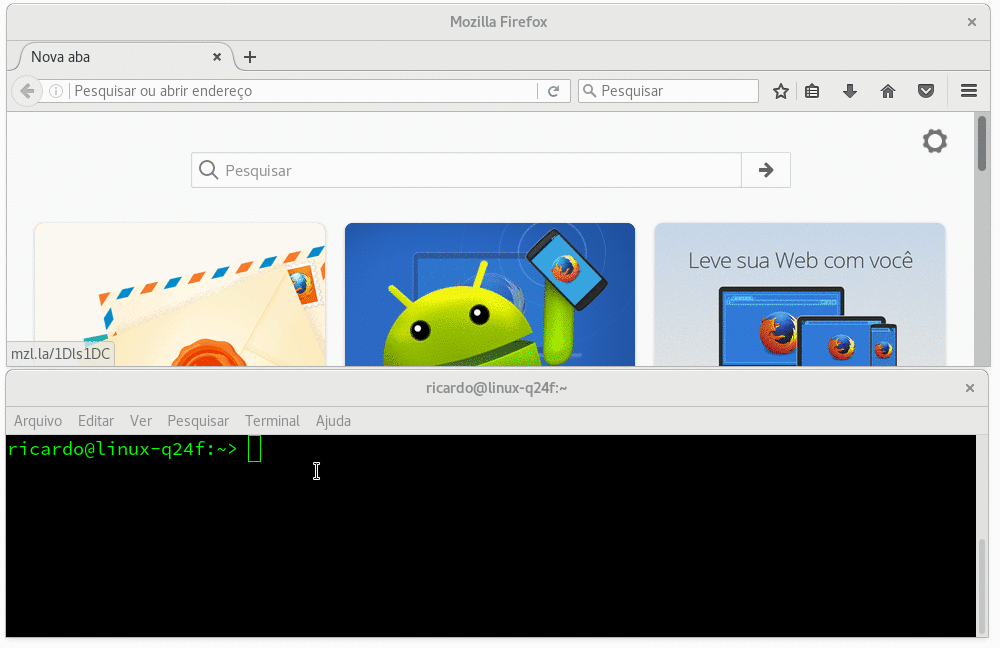Open the Android Firefox tile
The width and height of the screenshot is (1000, 648).
click(490, 295)
